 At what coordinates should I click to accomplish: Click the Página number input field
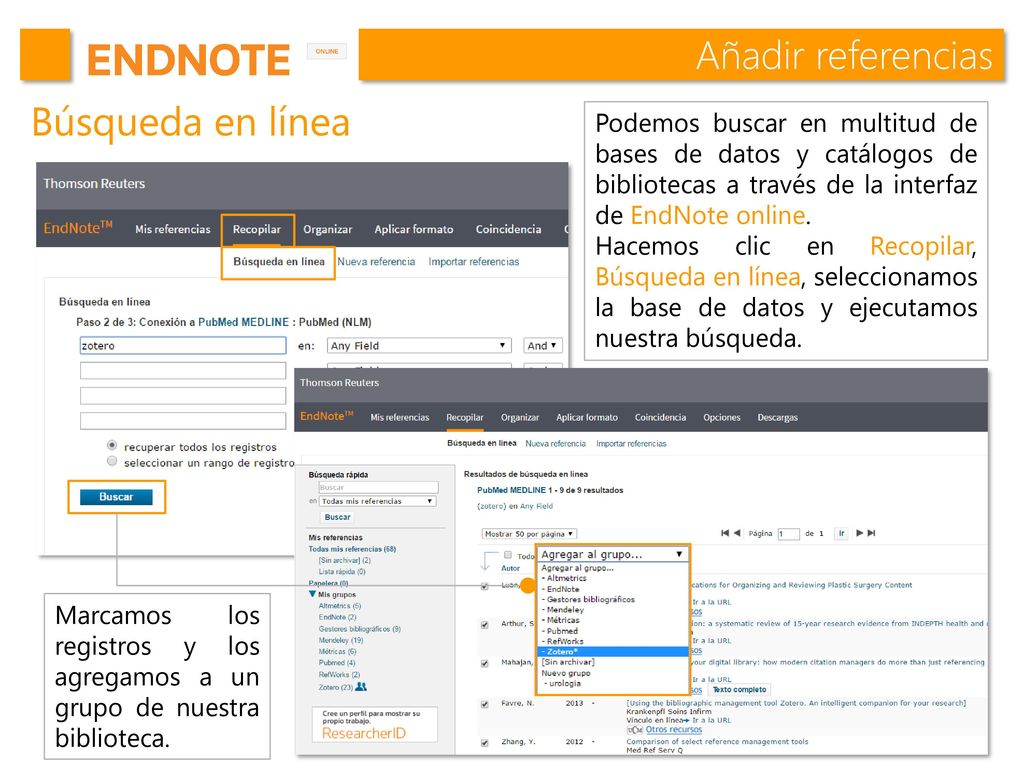pyautogui.click(x=788, y=534)
